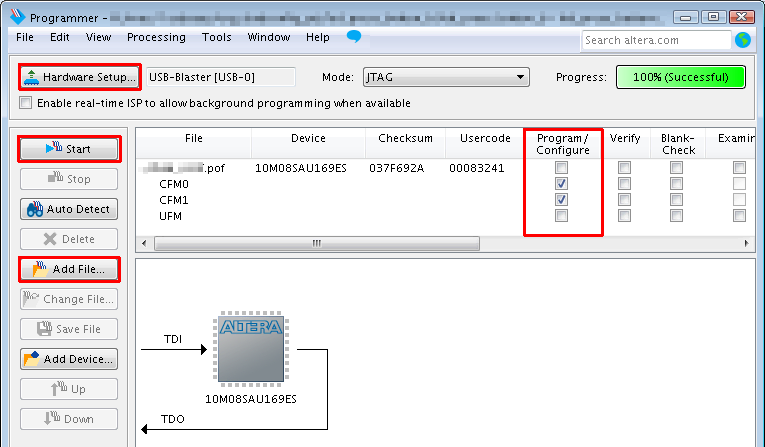Click the globe icon beside search box

[742, 40]
